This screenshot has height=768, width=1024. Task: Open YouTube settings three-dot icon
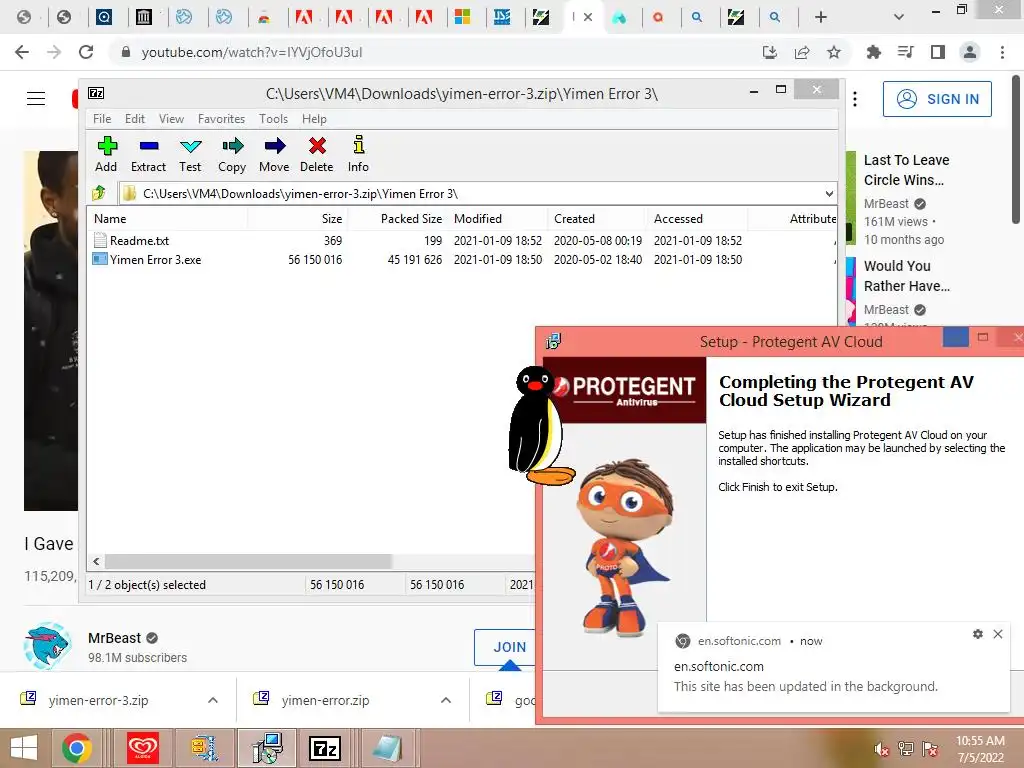coord(855,99)
